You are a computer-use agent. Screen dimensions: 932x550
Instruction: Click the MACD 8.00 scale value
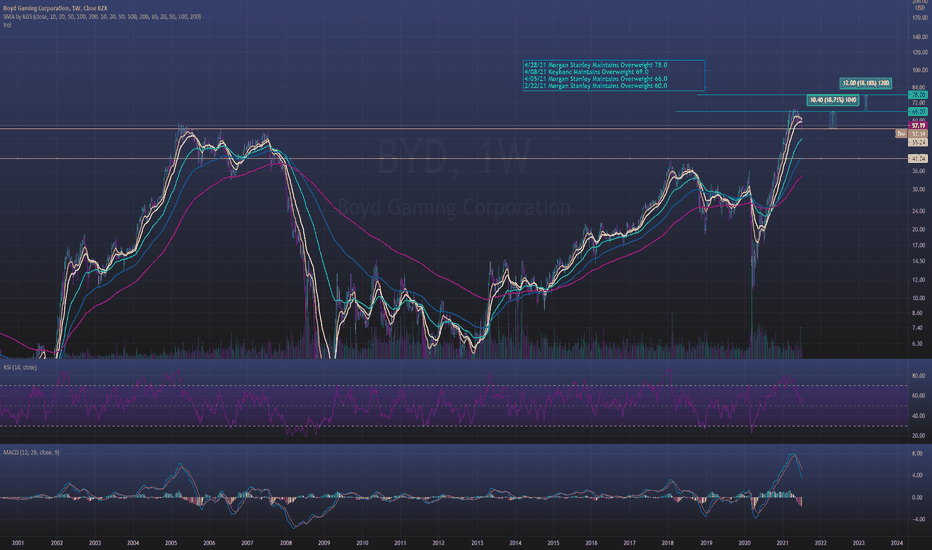click(918, 453)
